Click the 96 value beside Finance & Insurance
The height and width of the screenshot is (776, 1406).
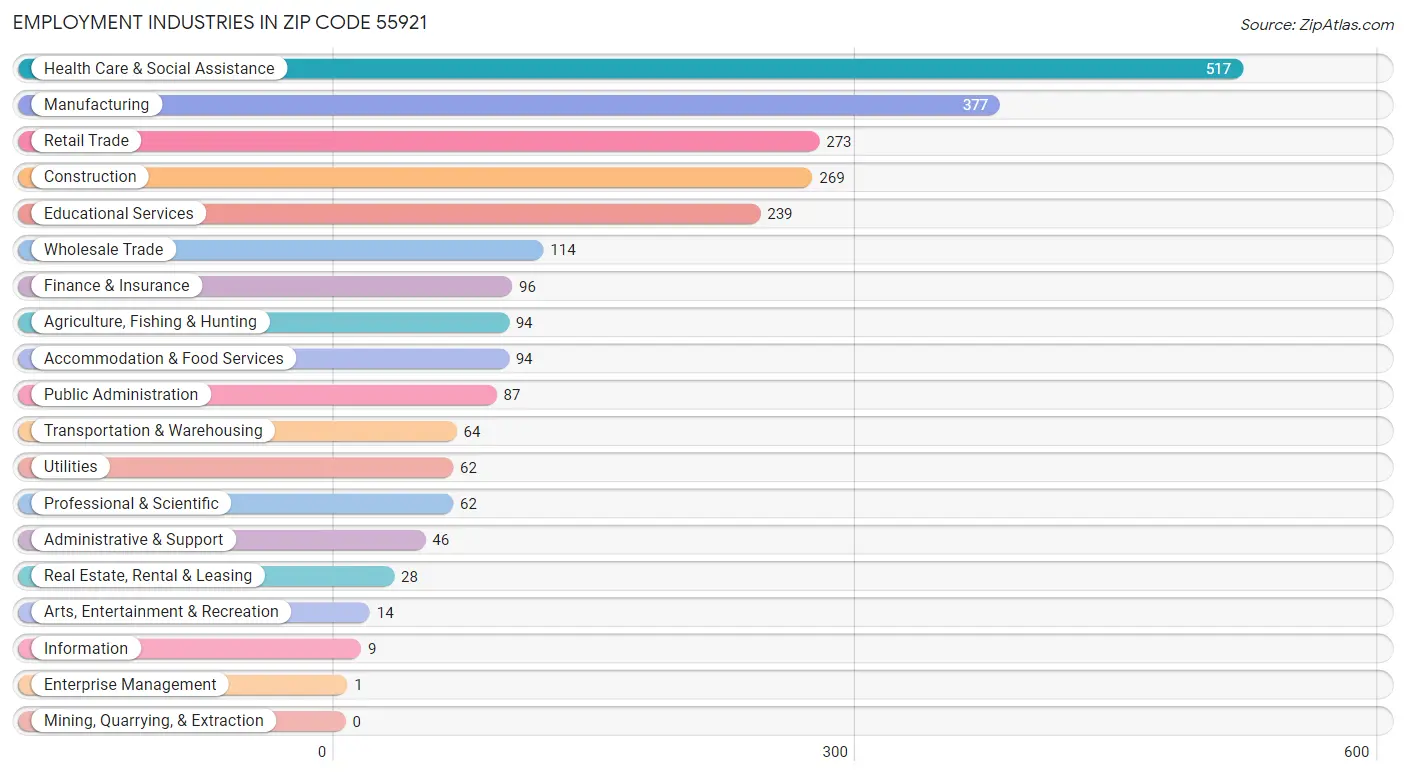pos(527,286)
